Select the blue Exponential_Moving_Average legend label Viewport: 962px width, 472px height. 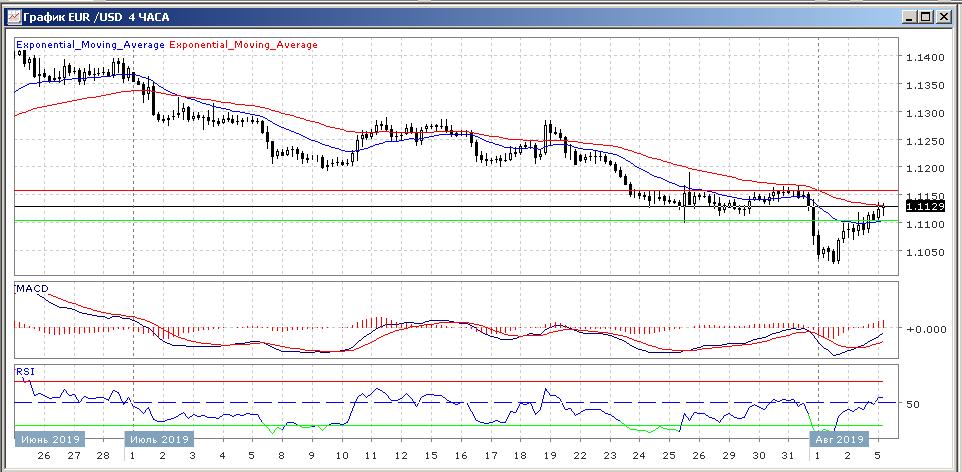tap(90, 45)
